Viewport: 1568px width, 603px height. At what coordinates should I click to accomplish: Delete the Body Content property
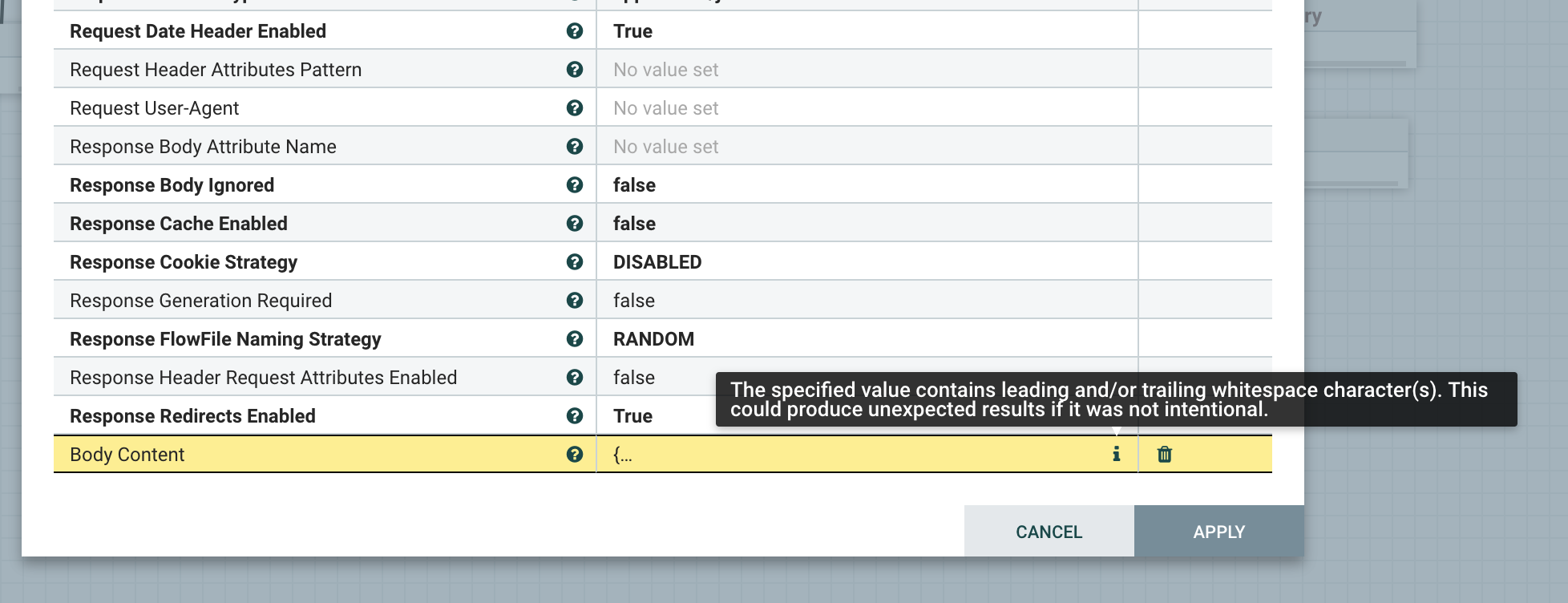[x=1164, y=455]
